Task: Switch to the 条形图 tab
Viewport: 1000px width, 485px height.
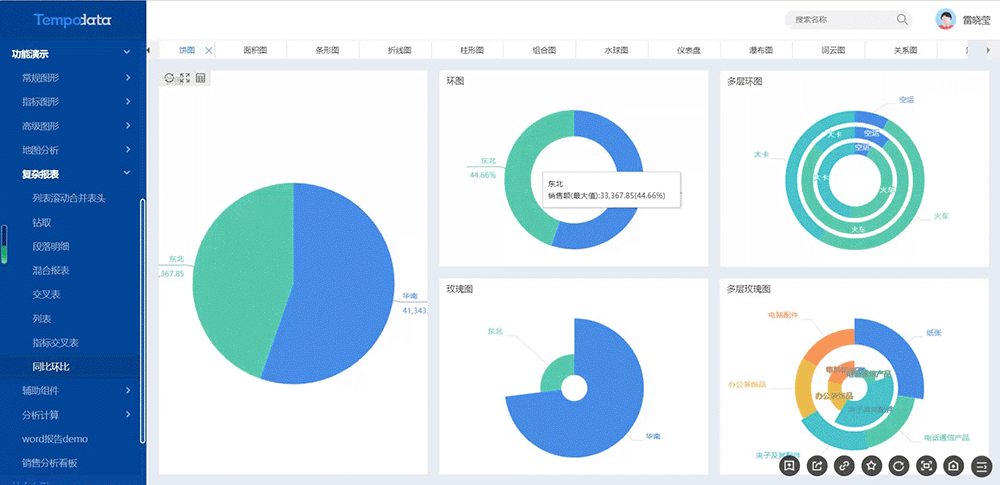Action: [327, 50]
